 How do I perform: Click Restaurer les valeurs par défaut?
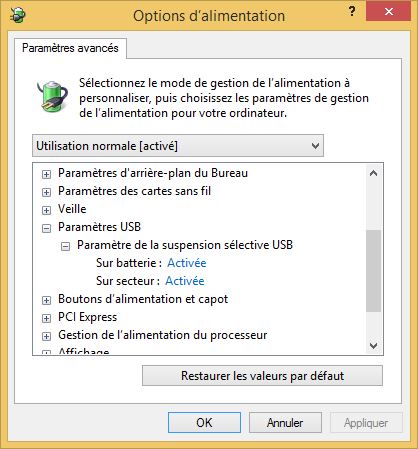pos(262,376)
